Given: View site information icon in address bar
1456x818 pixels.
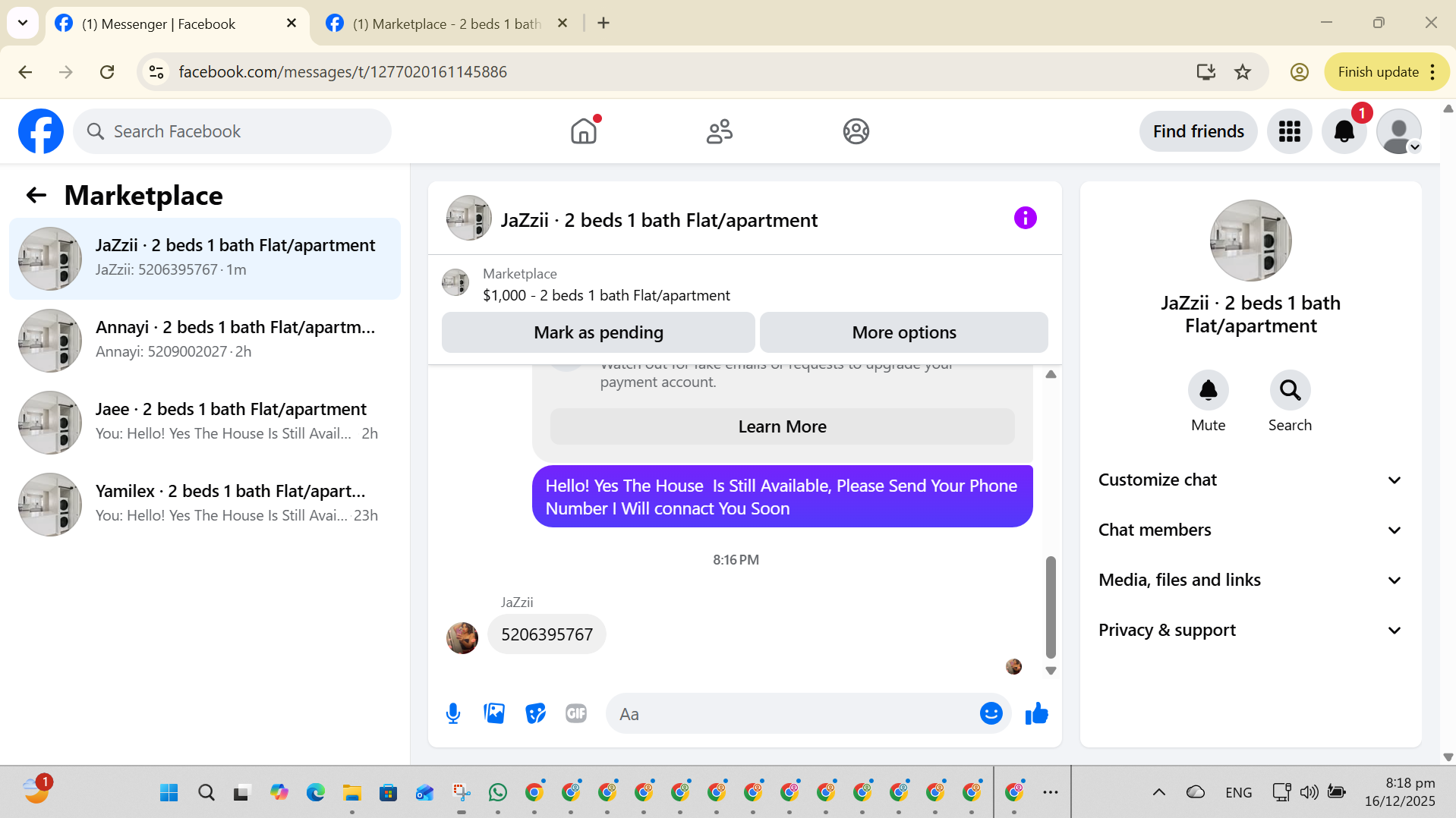Looking at the screenshot, I should (x=156, y=72).
